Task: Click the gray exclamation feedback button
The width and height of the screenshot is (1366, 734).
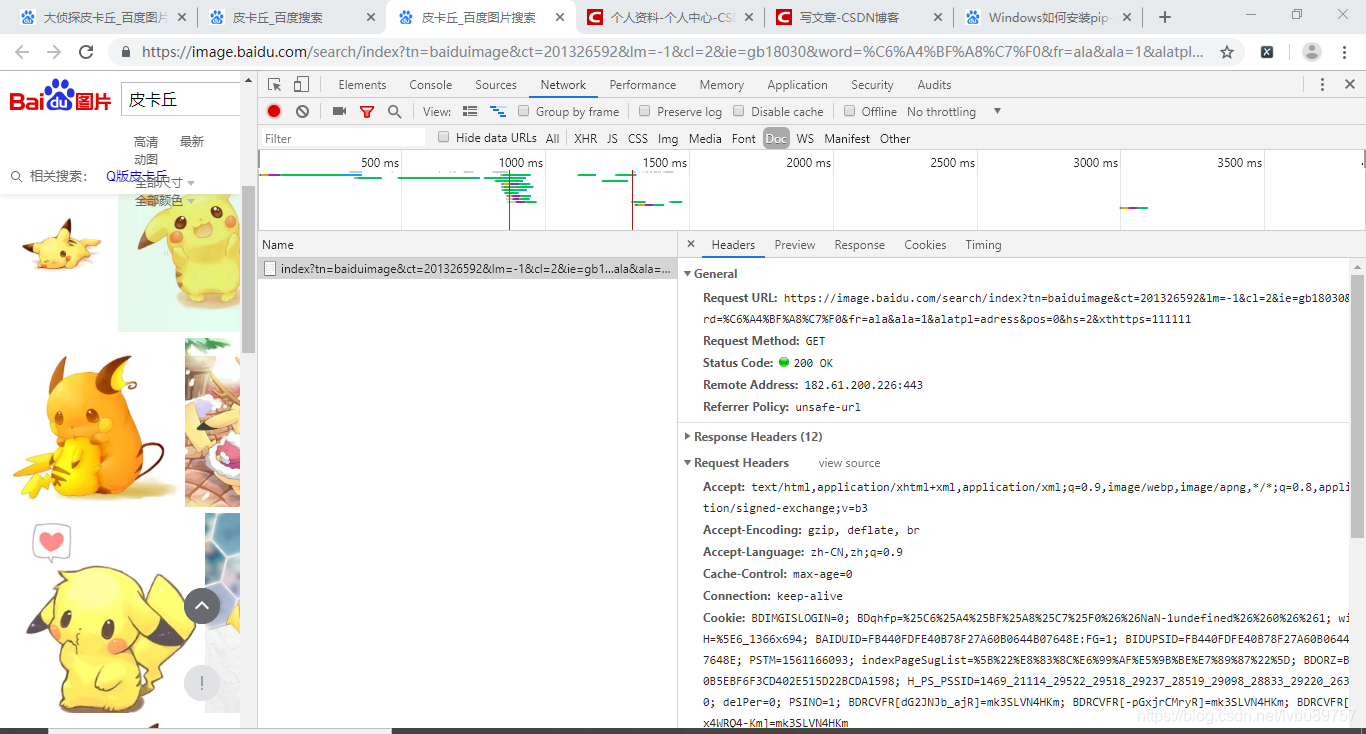Action: [202, 683]
